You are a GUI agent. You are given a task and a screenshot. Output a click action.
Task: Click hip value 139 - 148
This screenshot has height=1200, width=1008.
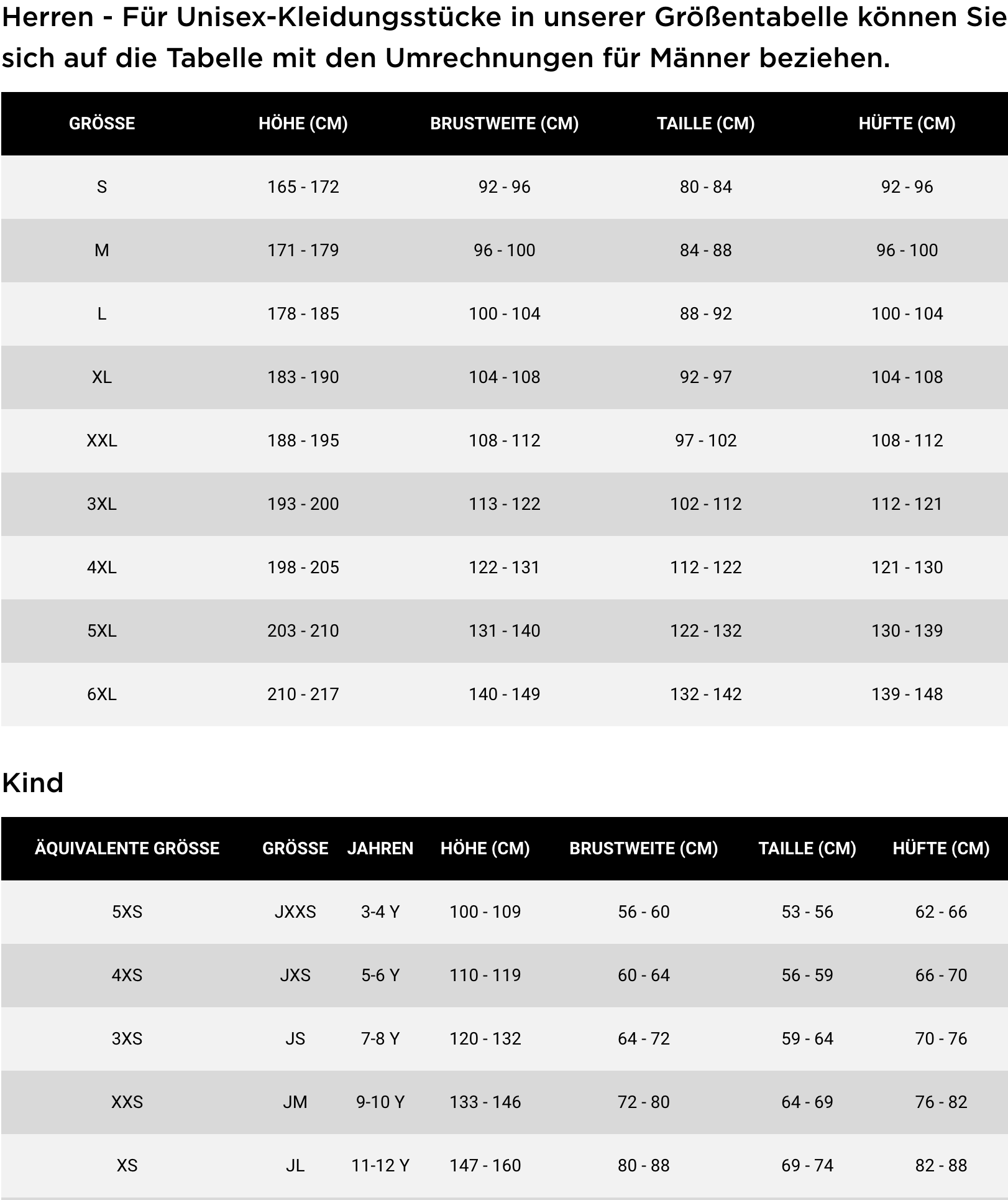[907, 695]
